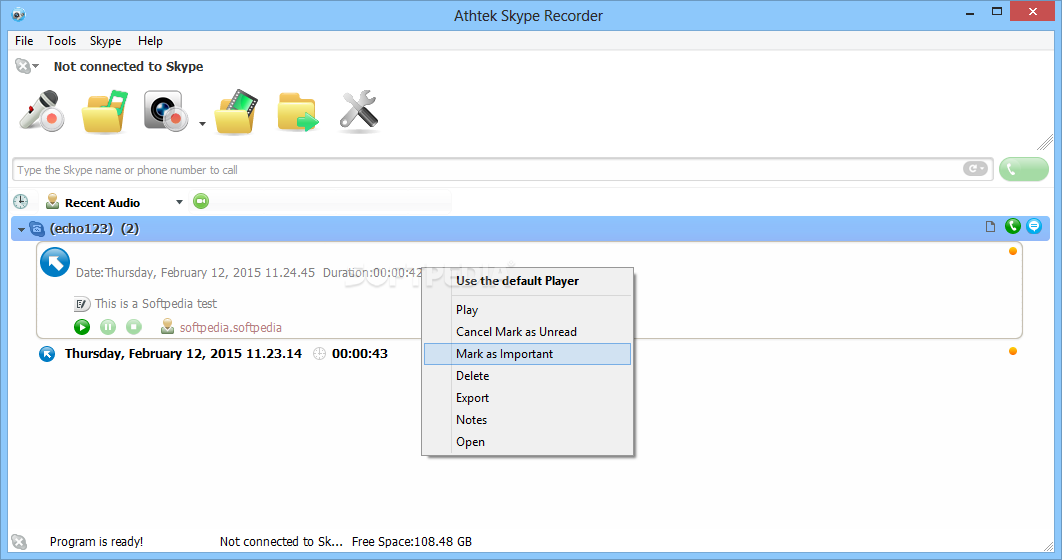The image size is (1062, 560).
Task: Click 'This is a Softpedia test' note text
Action: (x=156, y=304)
